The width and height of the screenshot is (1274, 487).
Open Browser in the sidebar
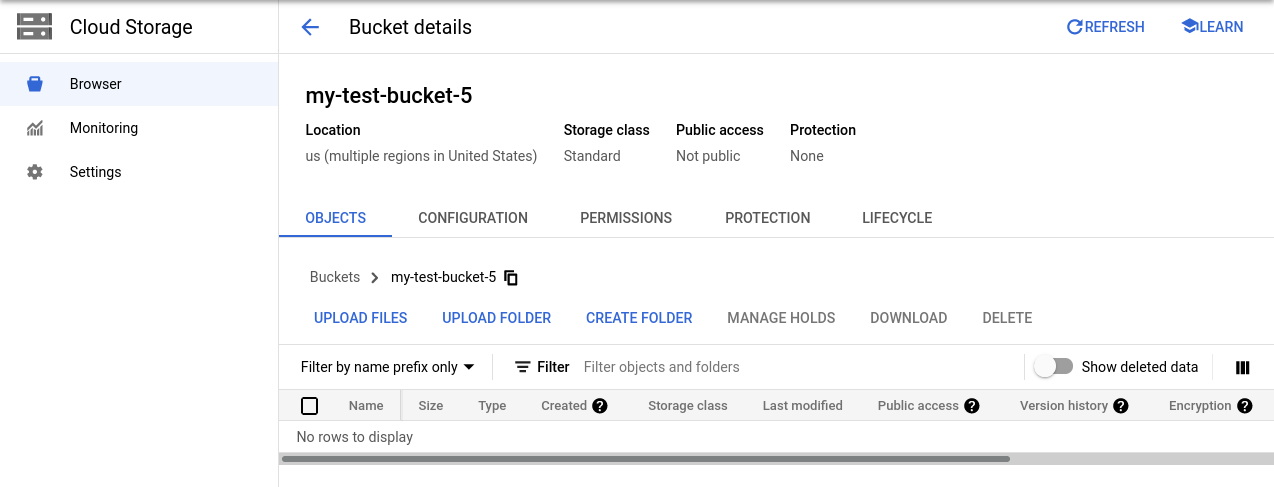pyautogui.click(x=139, y=84)
